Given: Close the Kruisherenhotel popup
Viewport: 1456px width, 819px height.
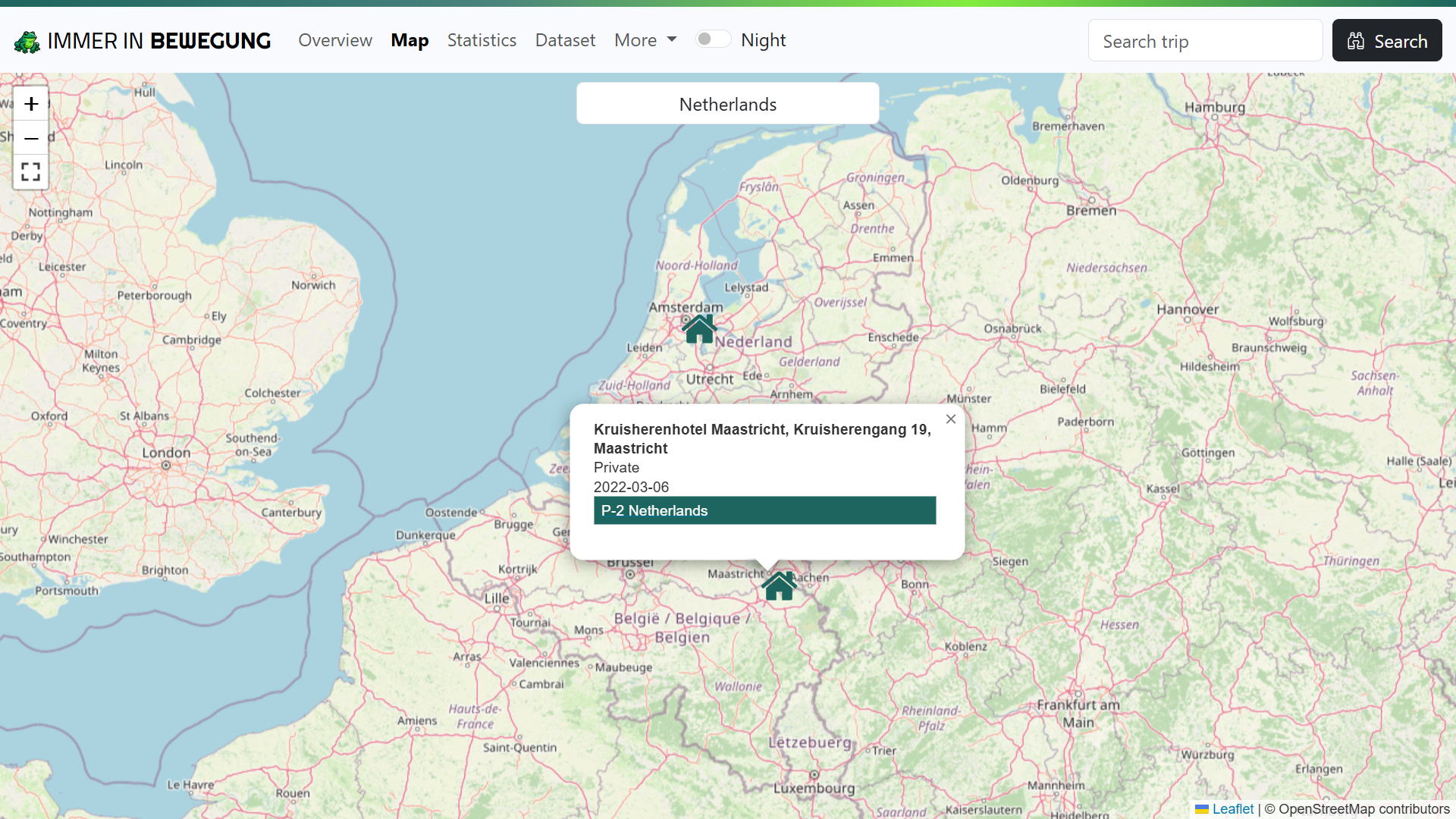Looking at the screenshot, I should click(951, 419).
